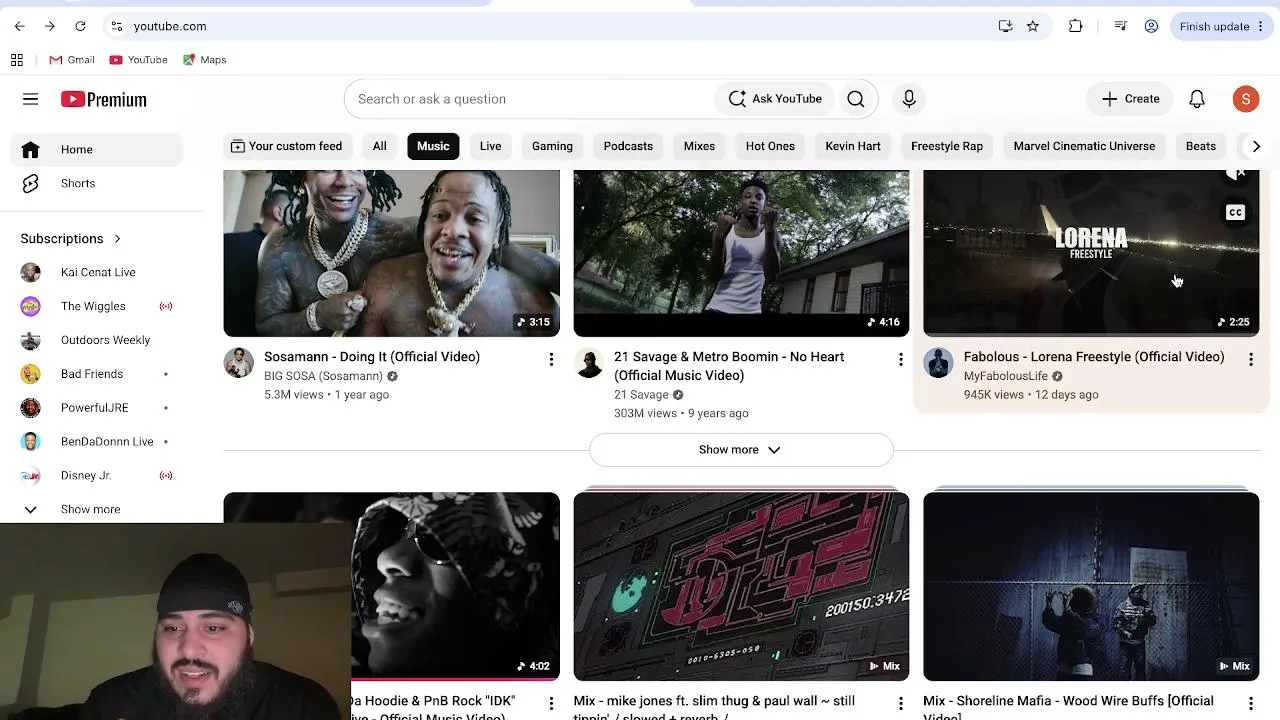Open Shorts in the sidebar

pos(97,184)
